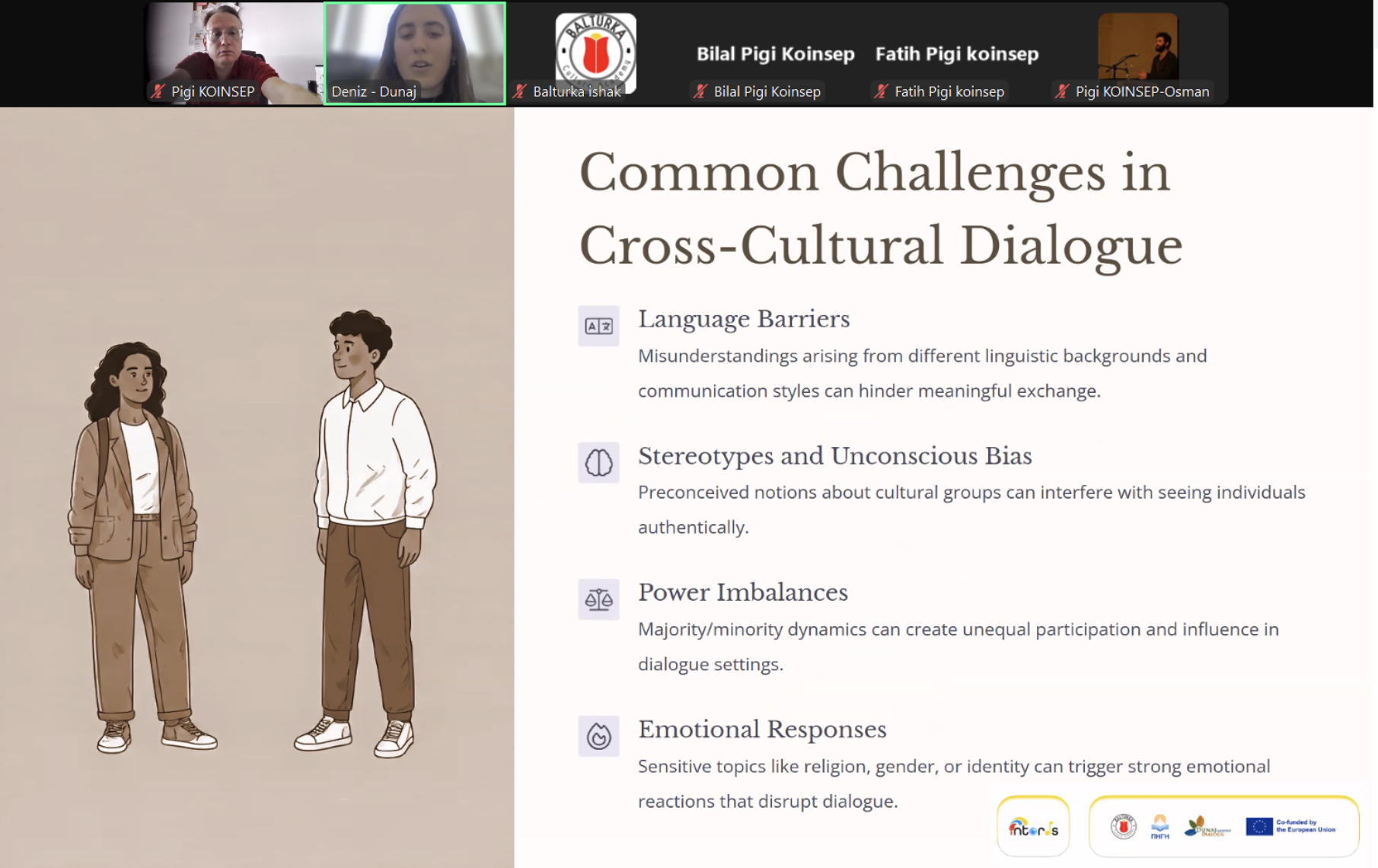Image resolution: width=1378 pixels, height=868 pixels.
Task: Click Bilal Pigi Koinsep's muted mic icon
Action: coord(700,91)
